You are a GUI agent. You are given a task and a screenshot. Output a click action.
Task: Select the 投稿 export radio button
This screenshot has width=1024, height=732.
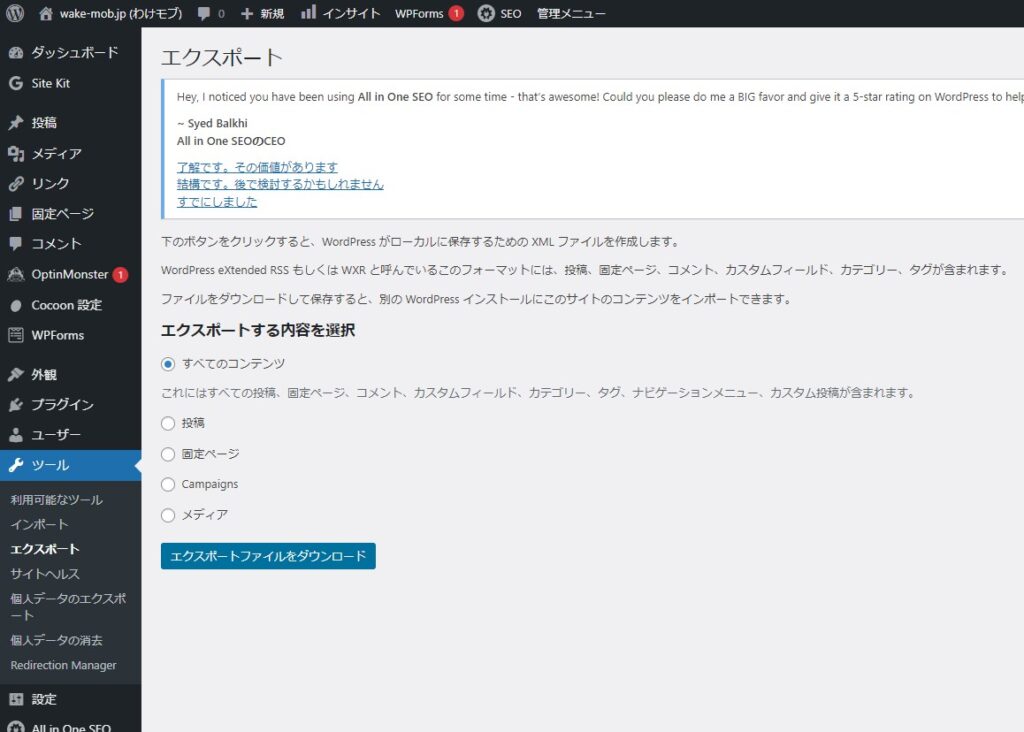168,423
